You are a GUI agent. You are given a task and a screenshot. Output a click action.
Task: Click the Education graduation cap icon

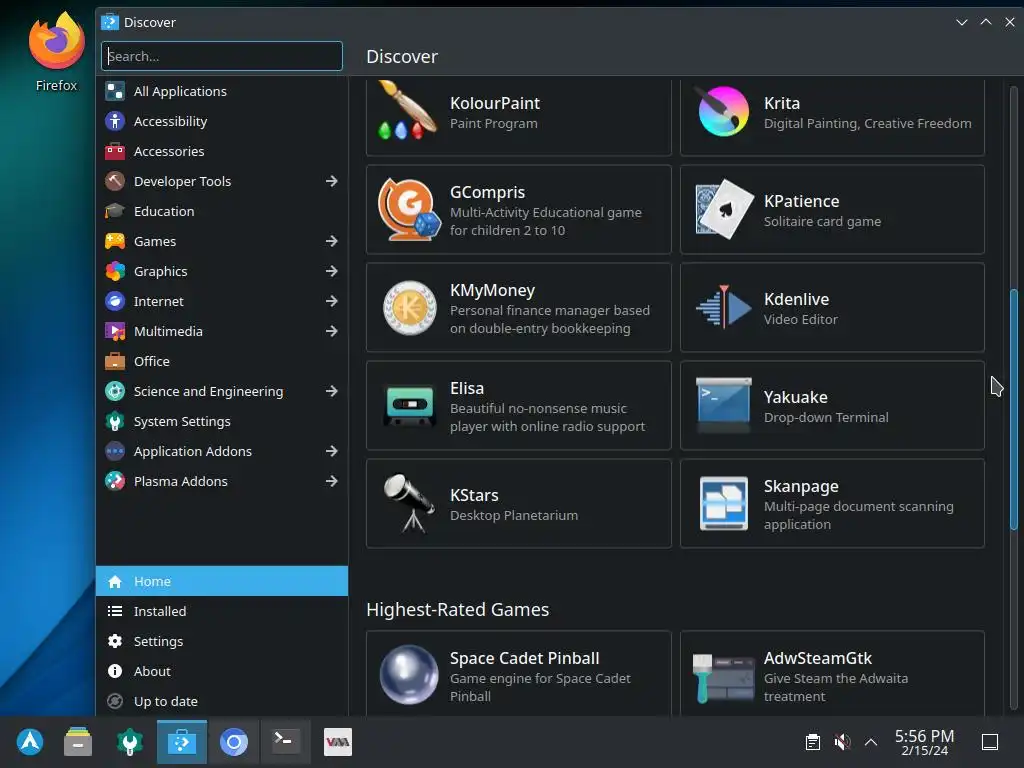tap(115, 211)
